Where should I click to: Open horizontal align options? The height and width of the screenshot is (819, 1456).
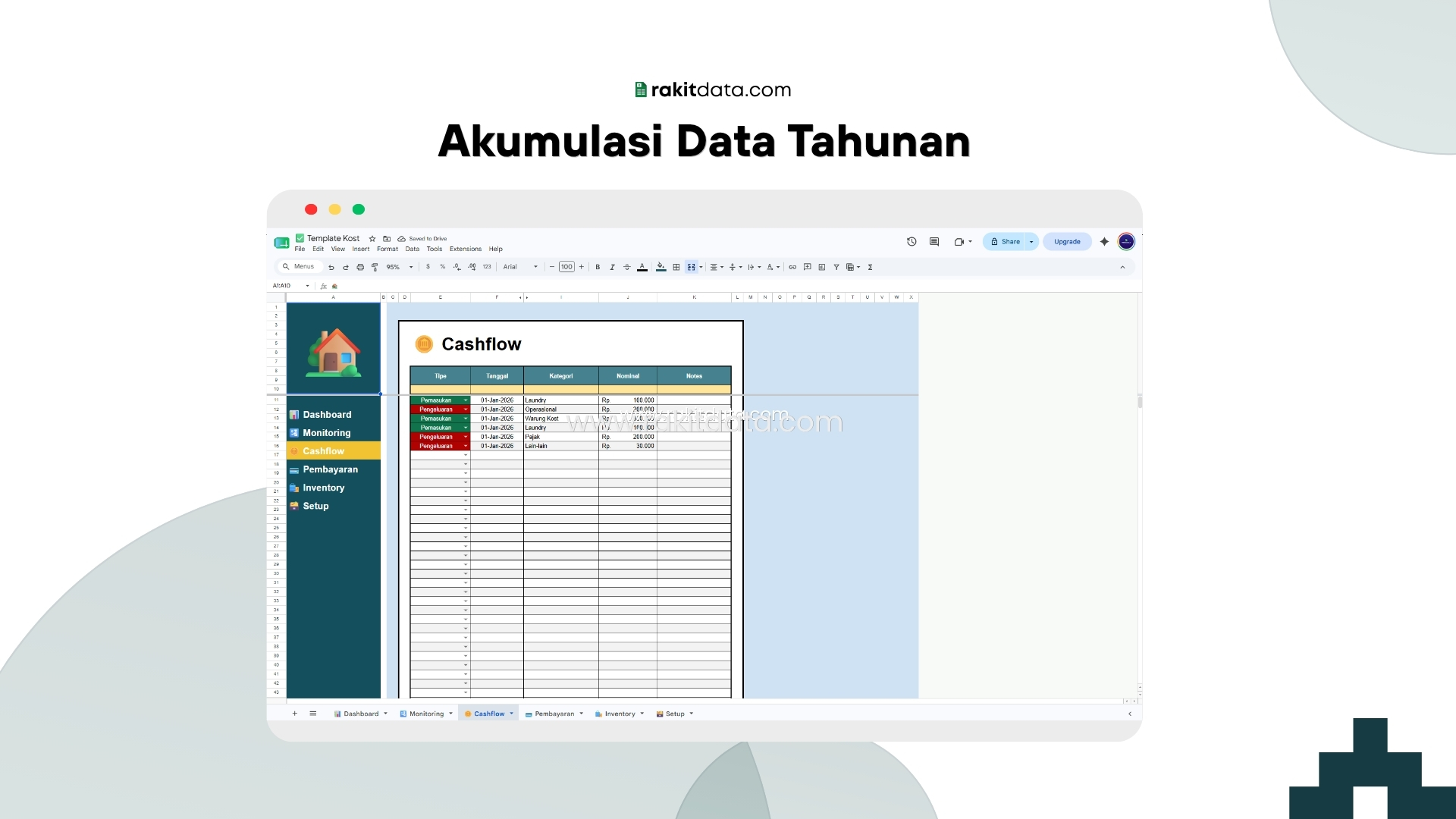pyautogui.click(x=716, y=267)
